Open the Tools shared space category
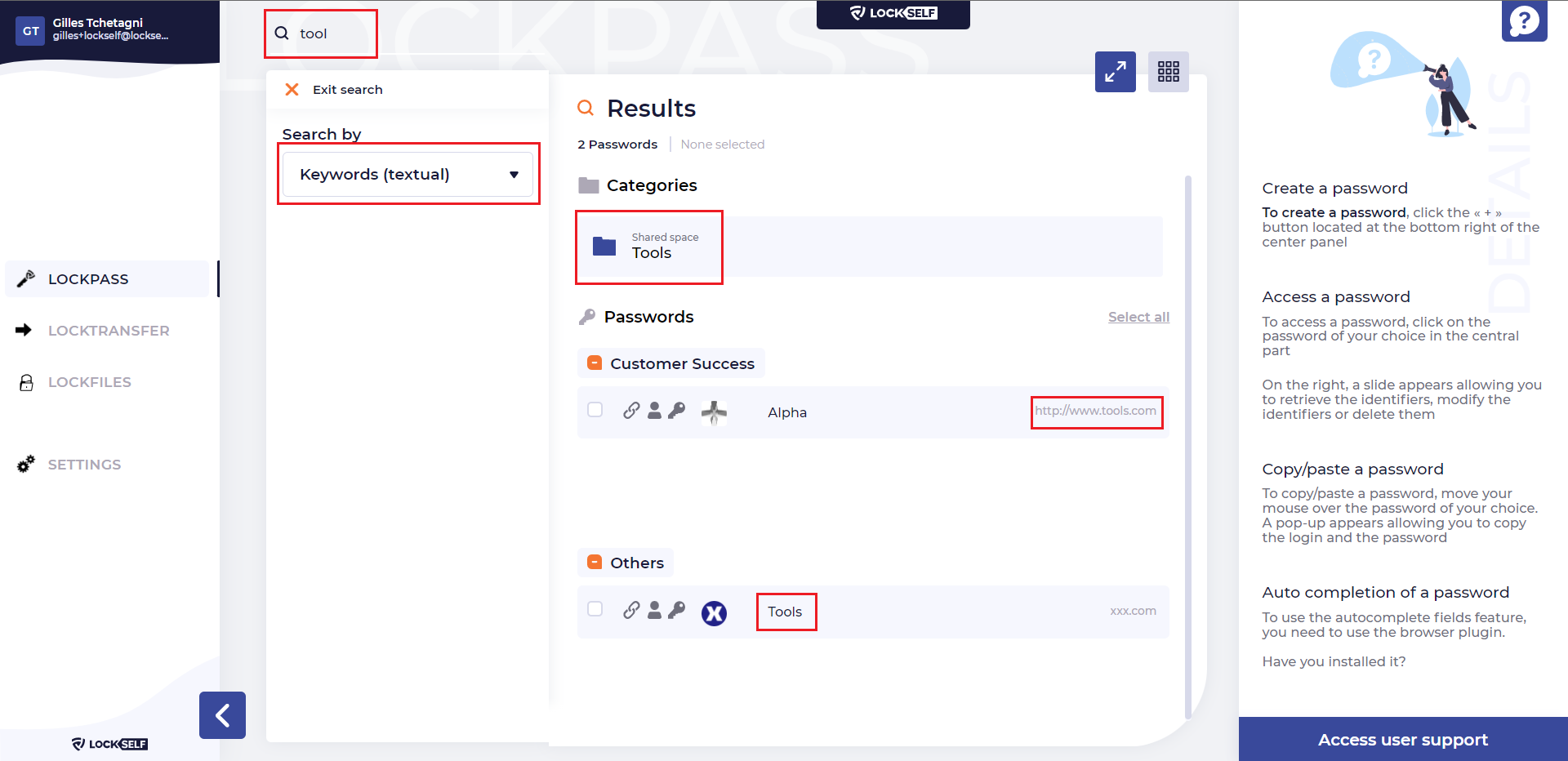This screenshot has width=1568, height=761. [x=870, y=247]
